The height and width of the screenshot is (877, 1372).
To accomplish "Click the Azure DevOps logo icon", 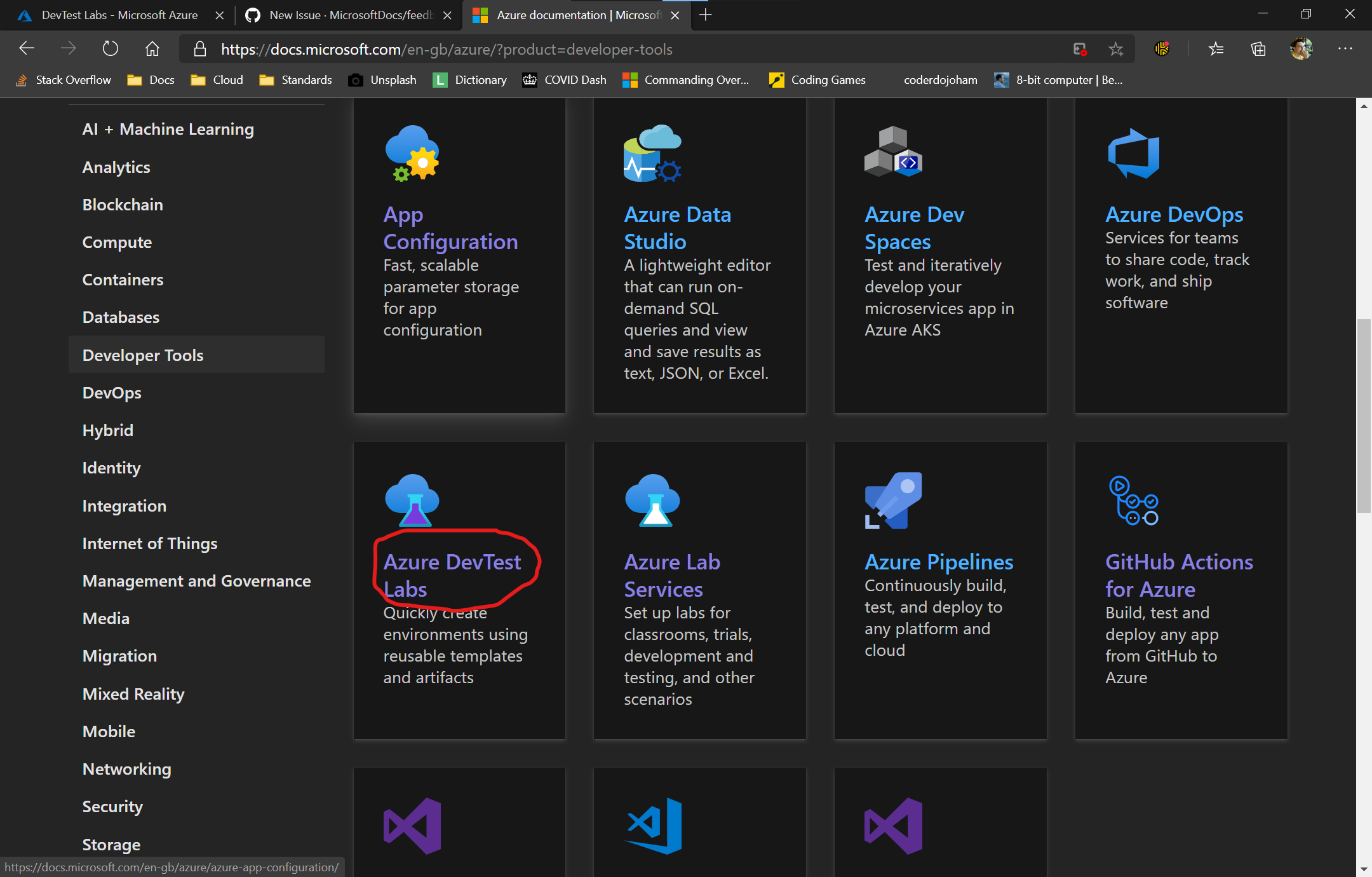I will [1134, 153].
